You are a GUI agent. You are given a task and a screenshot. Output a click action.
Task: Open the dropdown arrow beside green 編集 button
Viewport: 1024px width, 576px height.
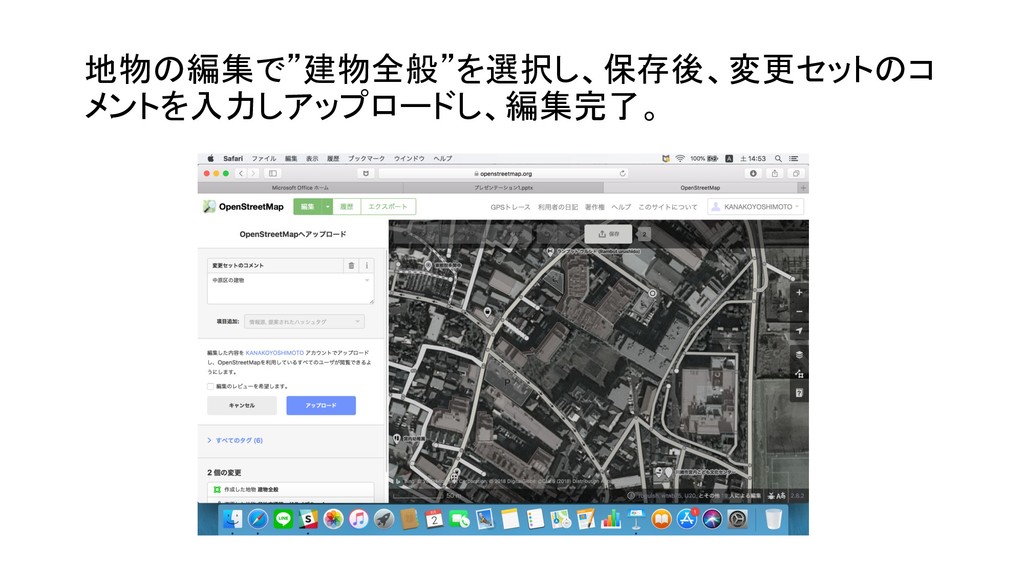coord(327,207)
